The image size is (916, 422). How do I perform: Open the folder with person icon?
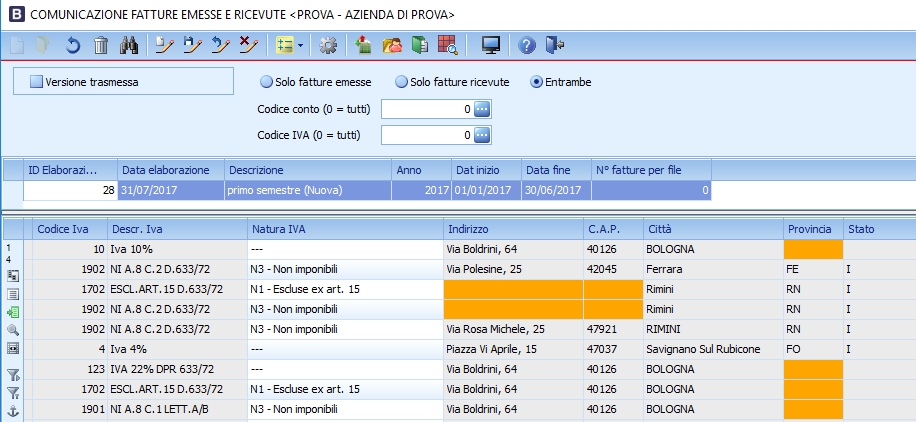[392, 45]
